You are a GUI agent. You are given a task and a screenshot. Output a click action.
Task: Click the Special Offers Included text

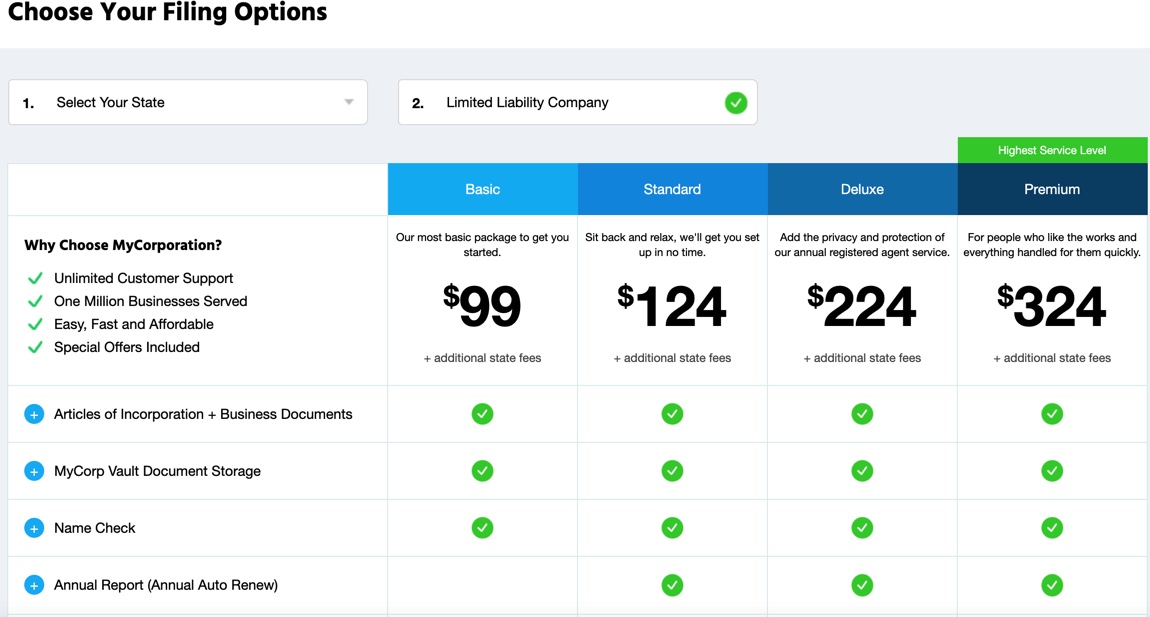[127, 347]
